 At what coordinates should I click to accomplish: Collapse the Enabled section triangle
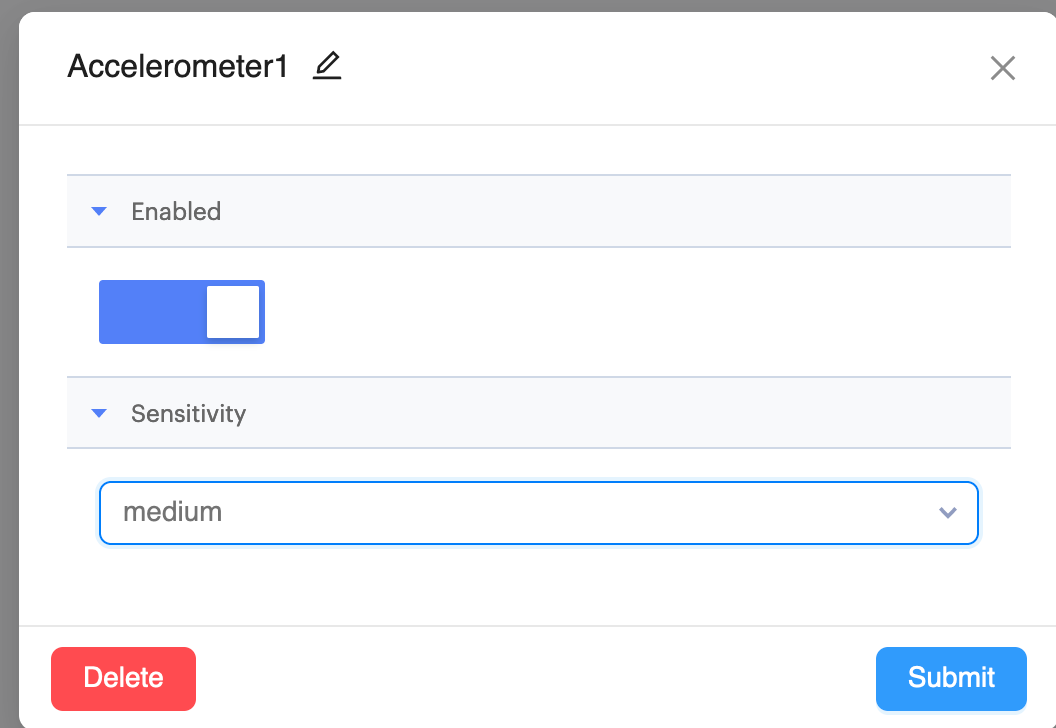click(99, 211)
